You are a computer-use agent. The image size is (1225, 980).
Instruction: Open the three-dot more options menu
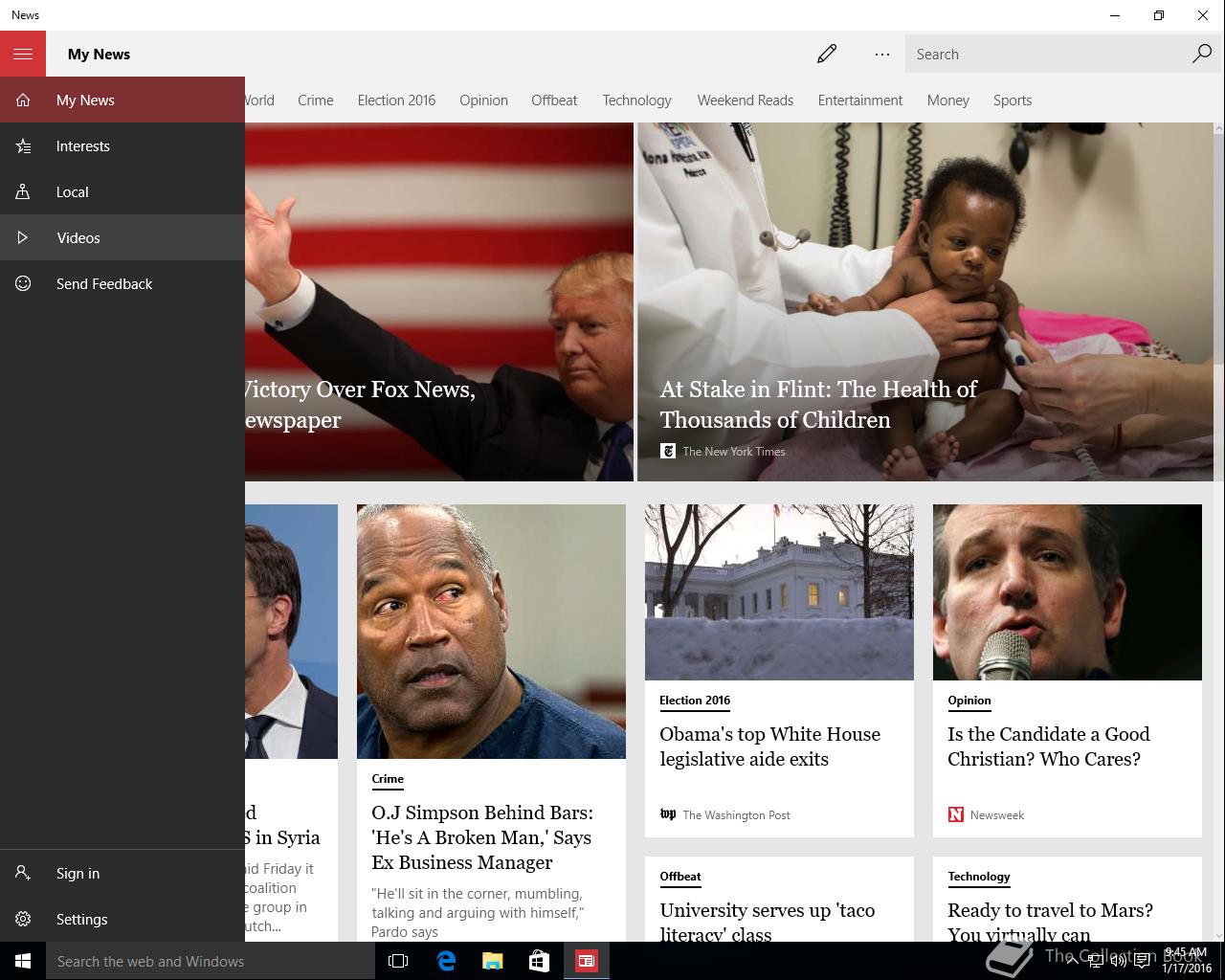(x=882, y=55)
